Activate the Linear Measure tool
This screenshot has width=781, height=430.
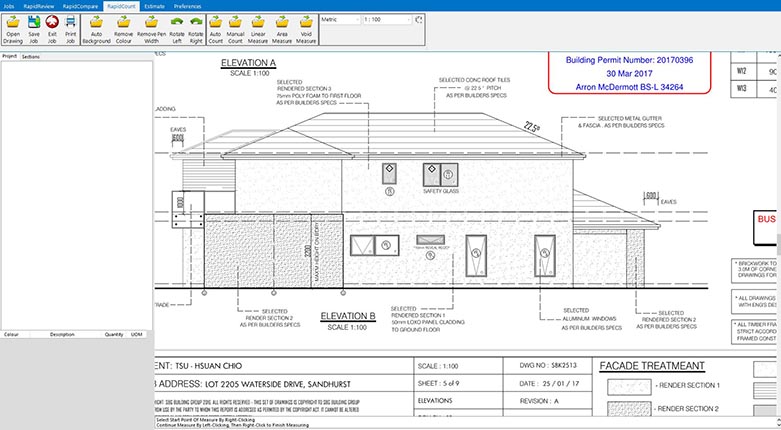click(x=258, y=29)
